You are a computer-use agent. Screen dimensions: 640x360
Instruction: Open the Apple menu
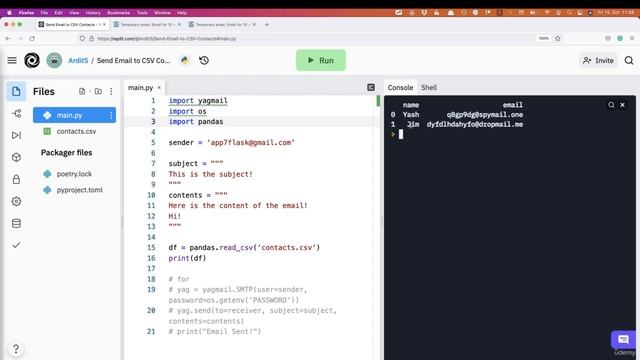9,13
